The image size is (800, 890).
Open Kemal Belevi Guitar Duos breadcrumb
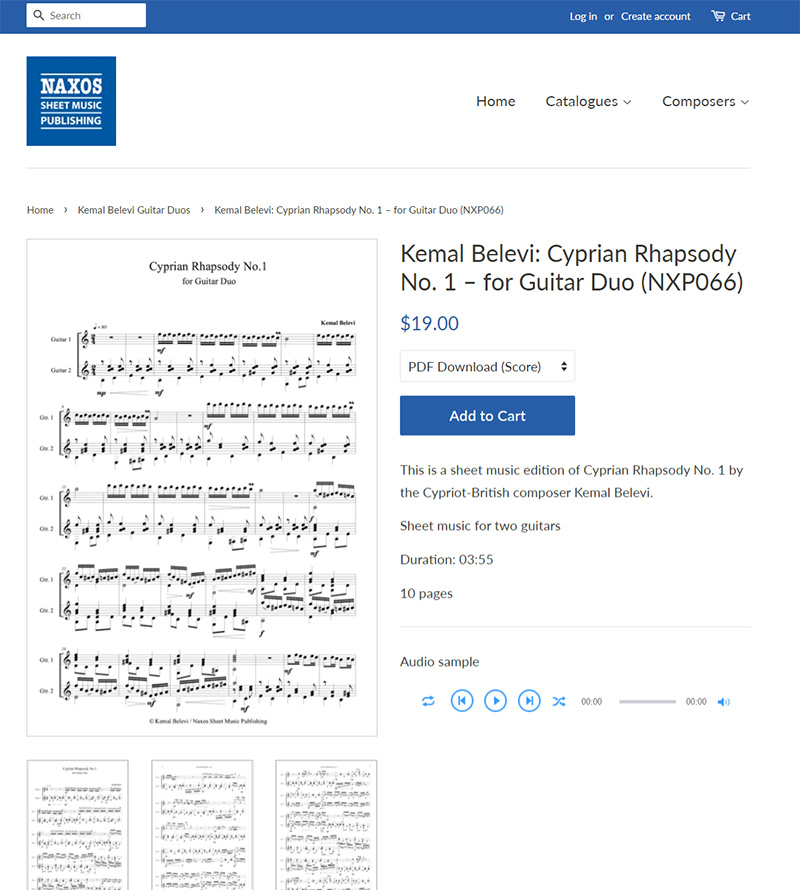134,210
